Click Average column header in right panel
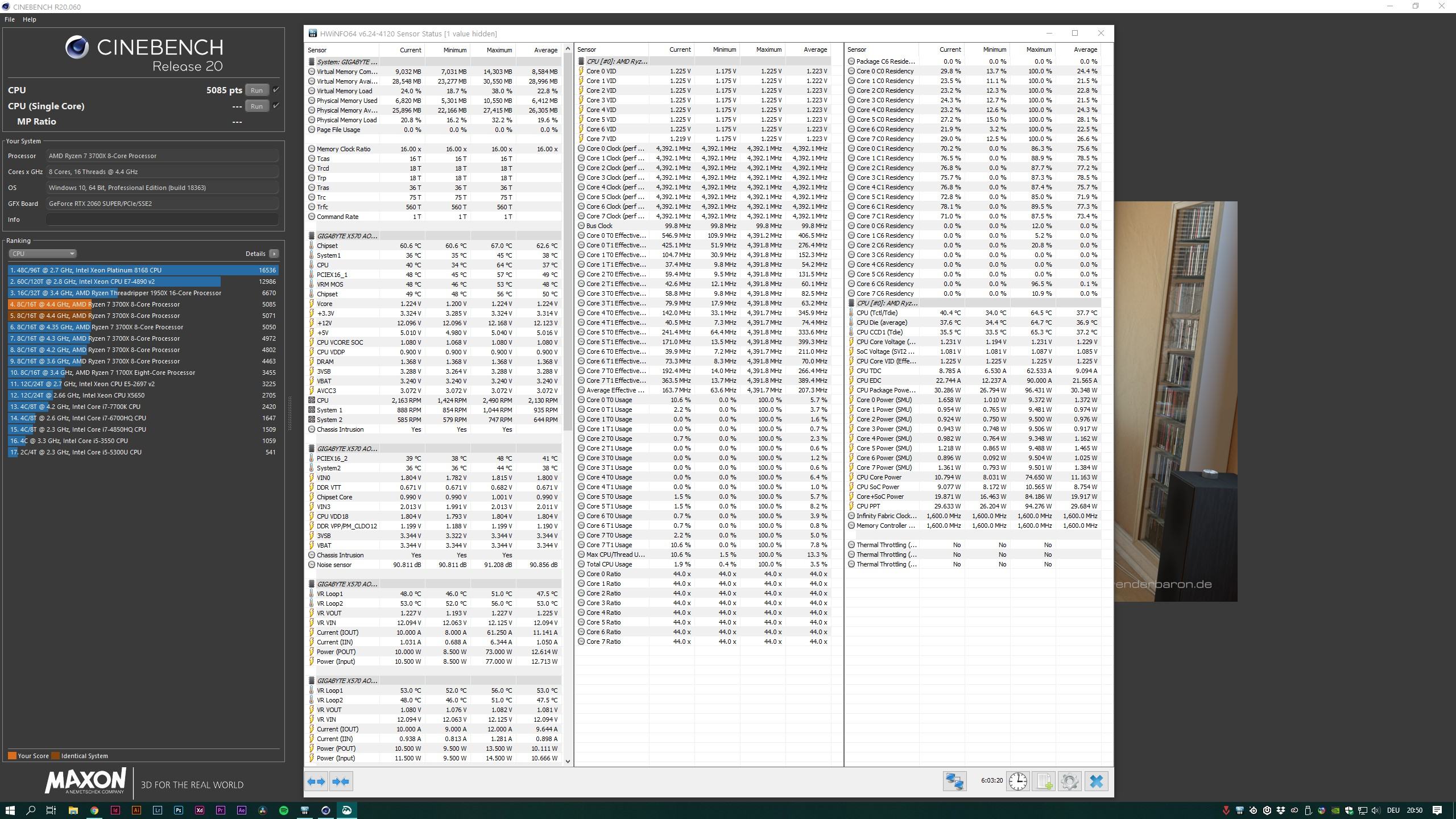1456x819 pixels. [x=1078, y=49]
